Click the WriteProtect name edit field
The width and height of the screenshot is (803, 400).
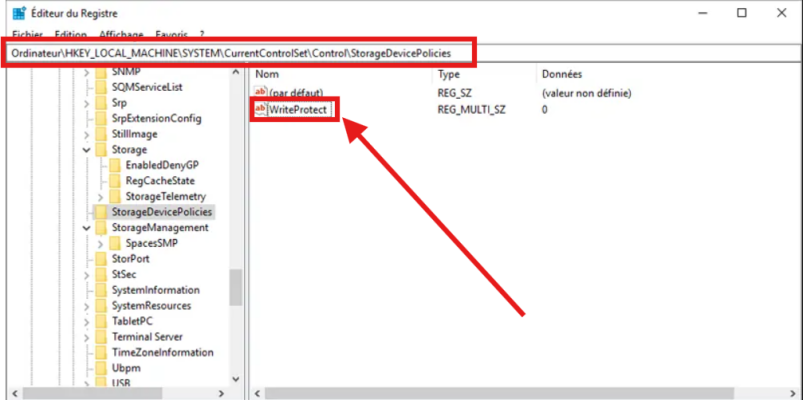coord(300,109)
